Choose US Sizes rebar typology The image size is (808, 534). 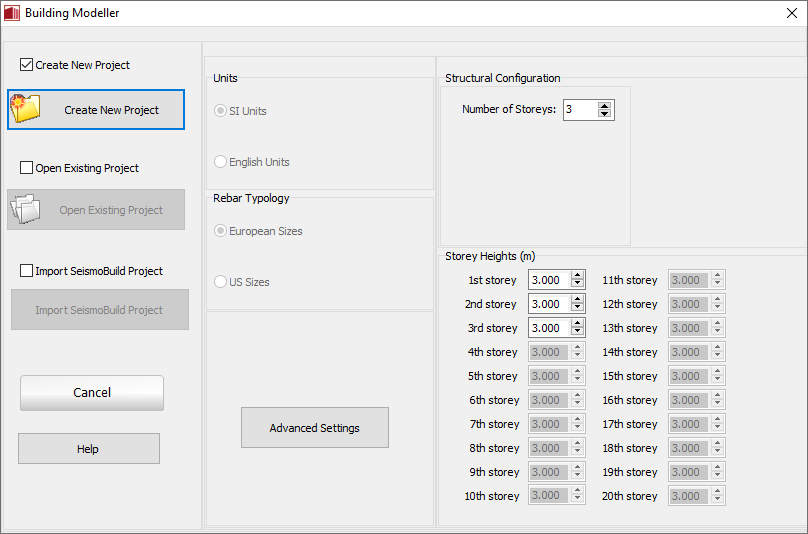[221, 282]
